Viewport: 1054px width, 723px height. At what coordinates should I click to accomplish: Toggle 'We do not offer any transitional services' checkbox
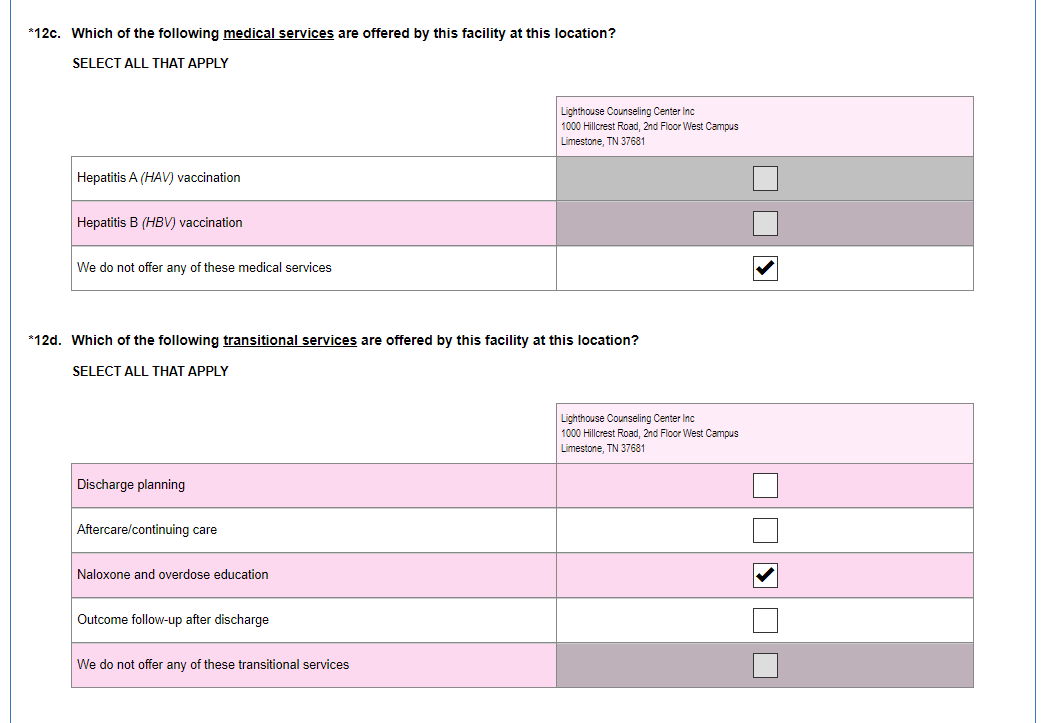click(x=765, y=665)
